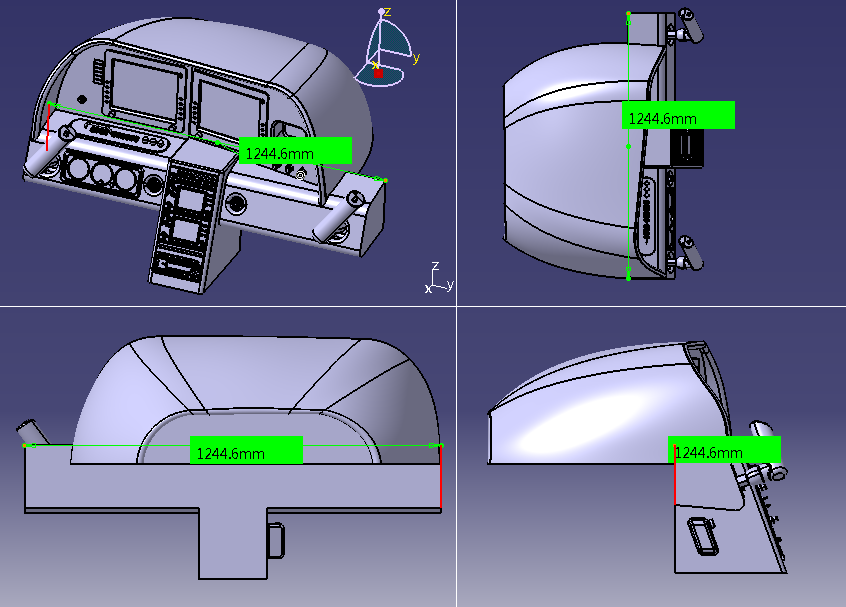
Task: Click the red measurement line in front view
Action: coord(441,476)
